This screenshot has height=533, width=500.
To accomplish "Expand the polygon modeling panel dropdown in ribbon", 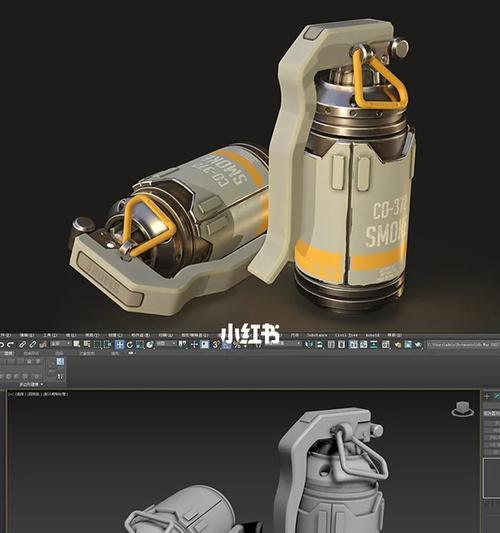I will click(x=31, y=384).
